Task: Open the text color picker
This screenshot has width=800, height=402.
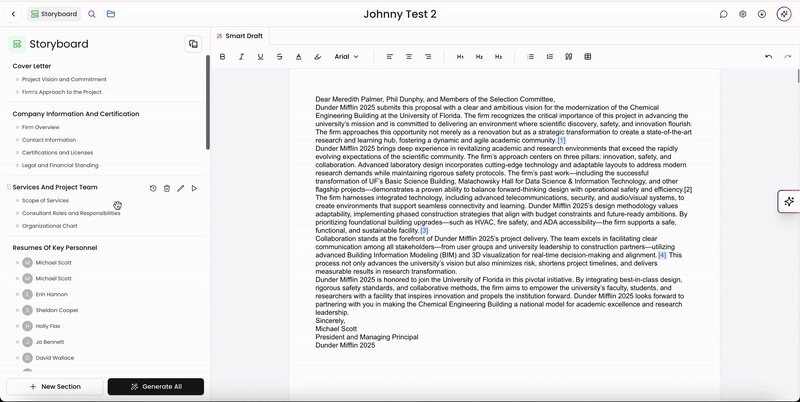Action: pos(298,57)
